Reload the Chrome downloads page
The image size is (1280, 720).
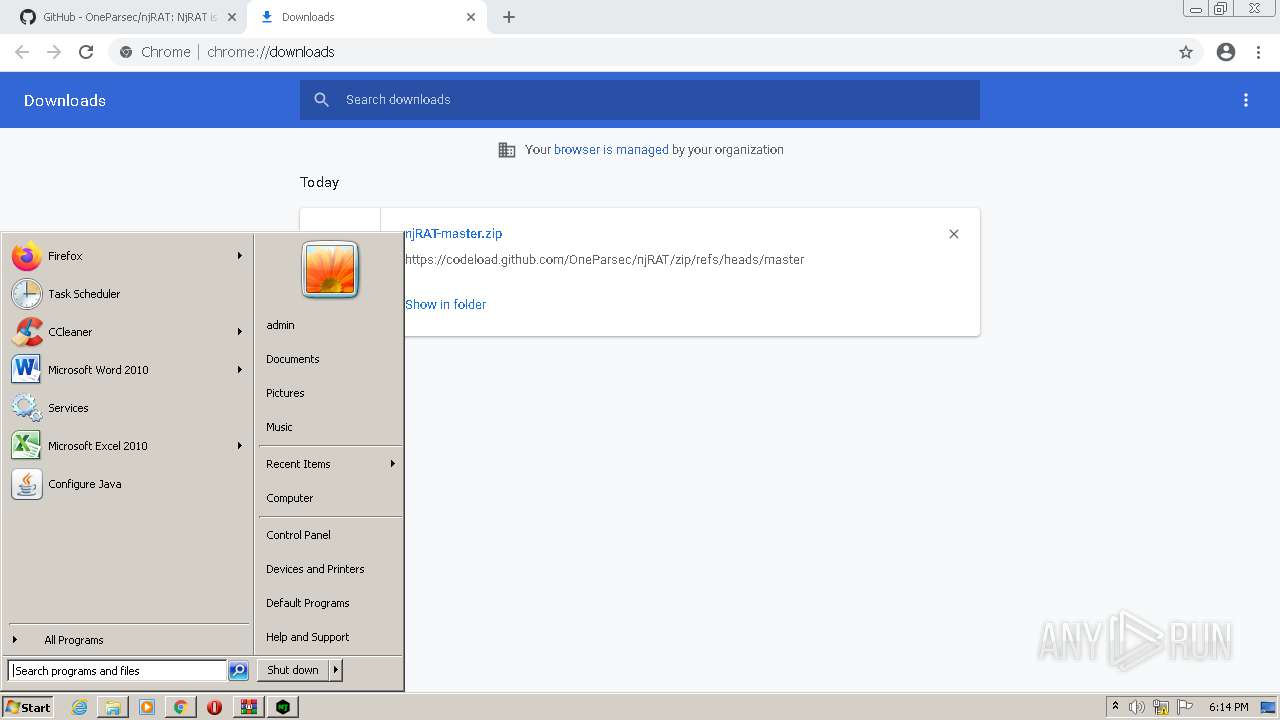point(86,52)
